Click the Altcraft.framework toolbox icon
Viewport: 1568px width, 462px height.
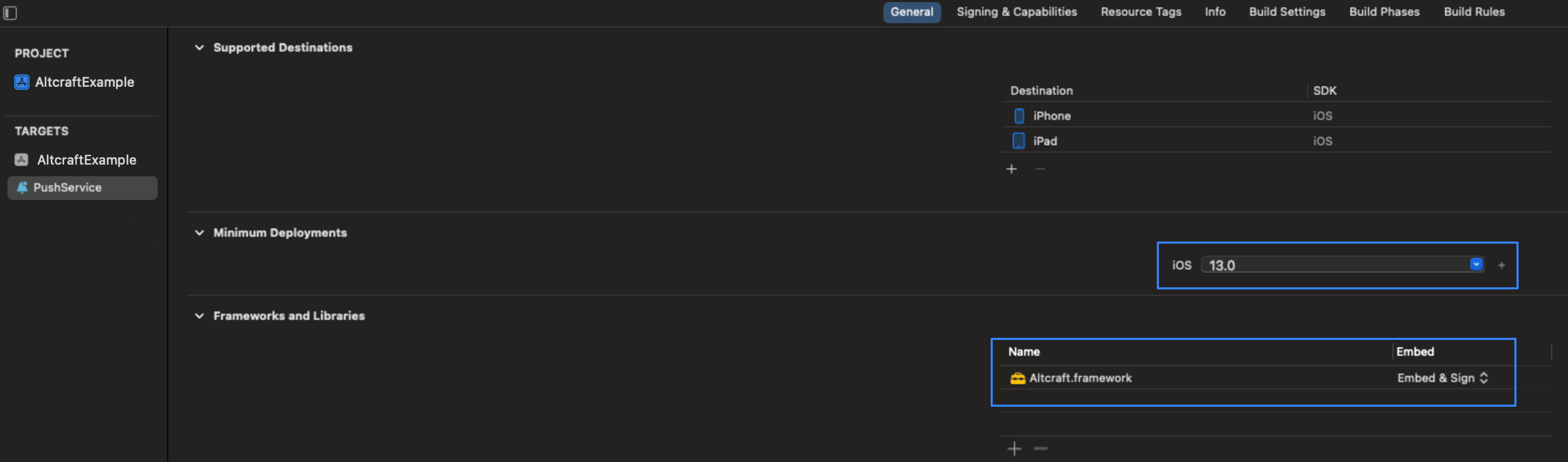[x=1018, y=378]
